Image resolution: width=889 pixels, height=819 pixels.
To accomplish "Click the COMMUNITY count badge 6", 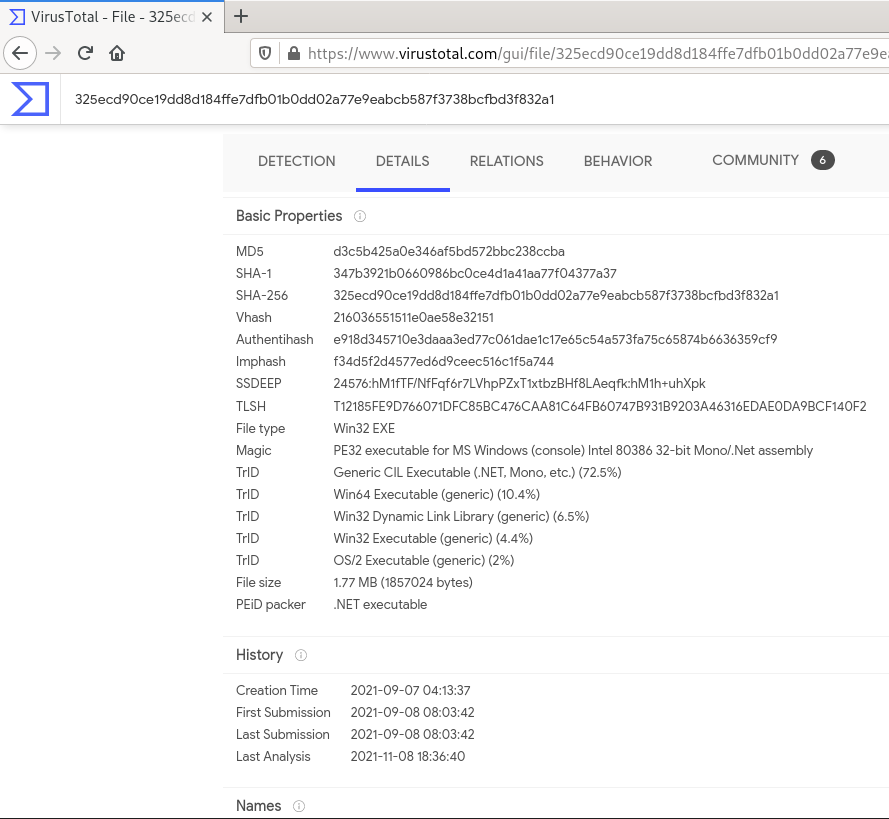I will [x=823, y=160].
